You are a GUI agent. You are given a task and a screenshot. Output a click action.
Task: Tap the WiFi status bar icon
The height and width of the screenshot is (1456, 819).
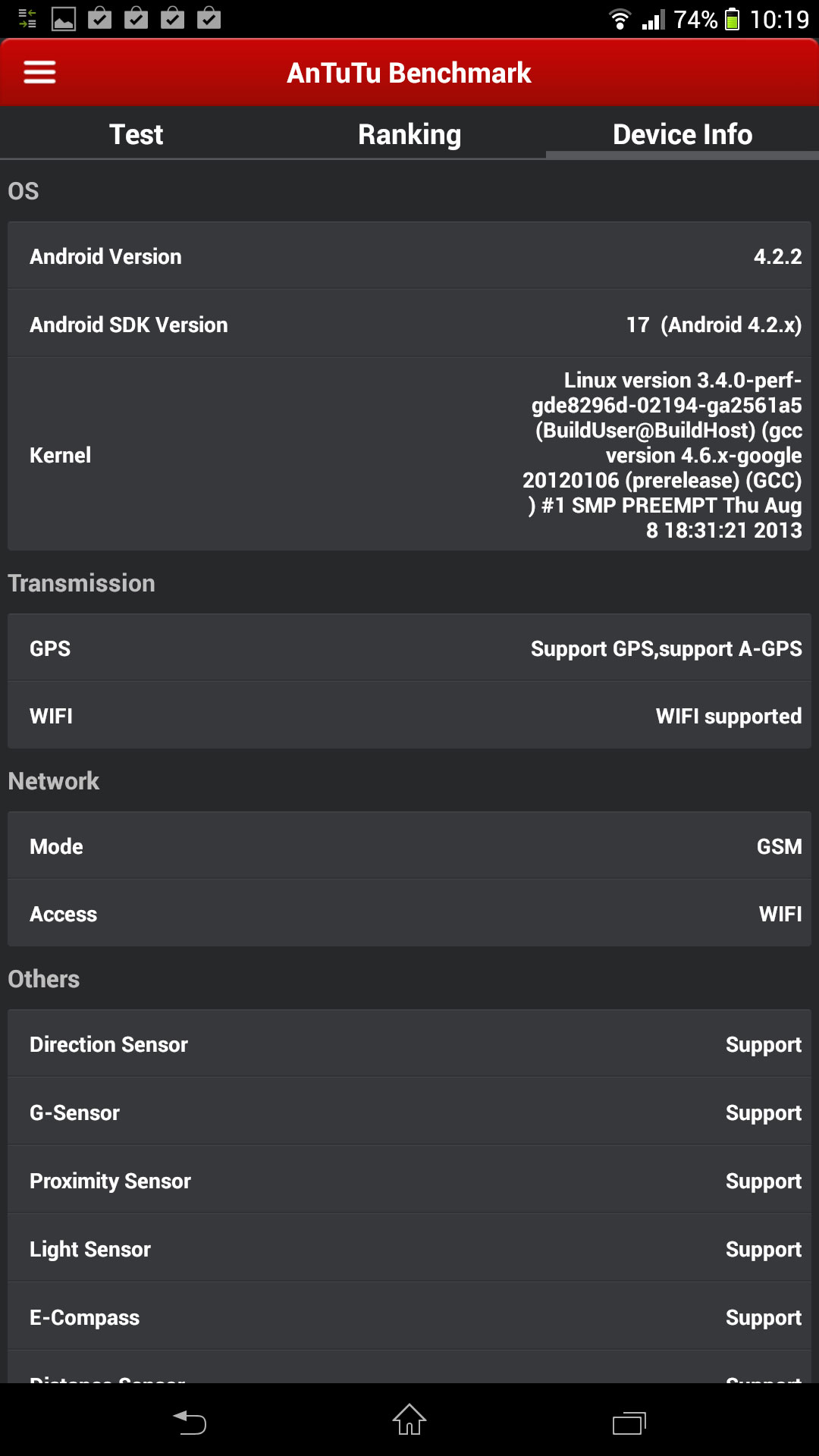(620, 19)
